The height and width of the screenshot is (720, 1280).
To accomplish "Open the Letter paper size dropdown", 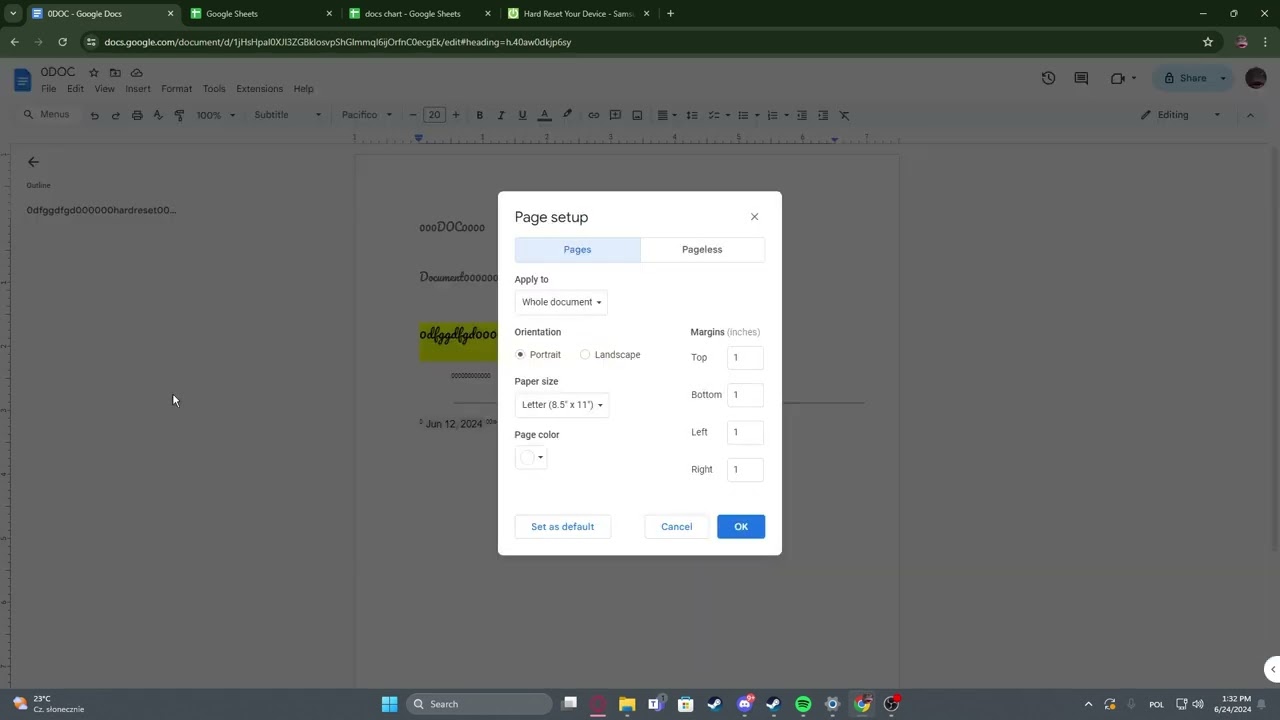I will point(562,405).
